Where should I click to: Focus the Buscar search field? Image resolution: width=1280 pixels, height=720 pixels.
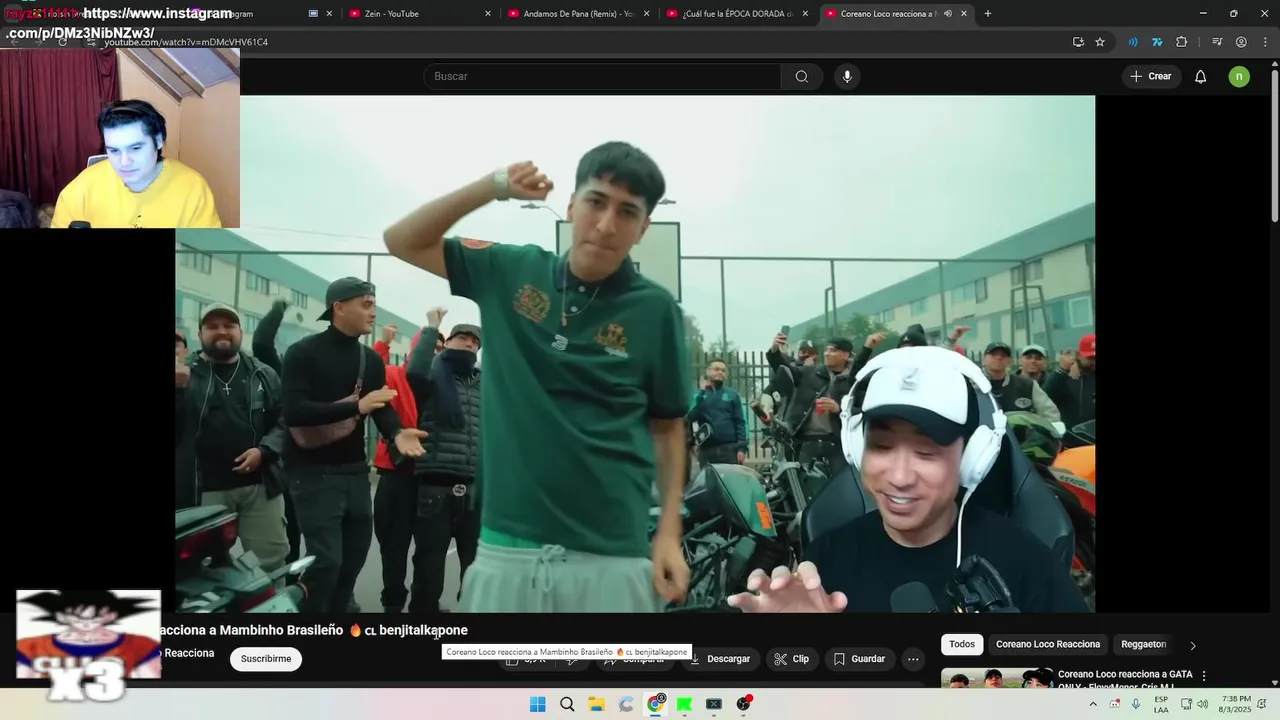[603, 77]
